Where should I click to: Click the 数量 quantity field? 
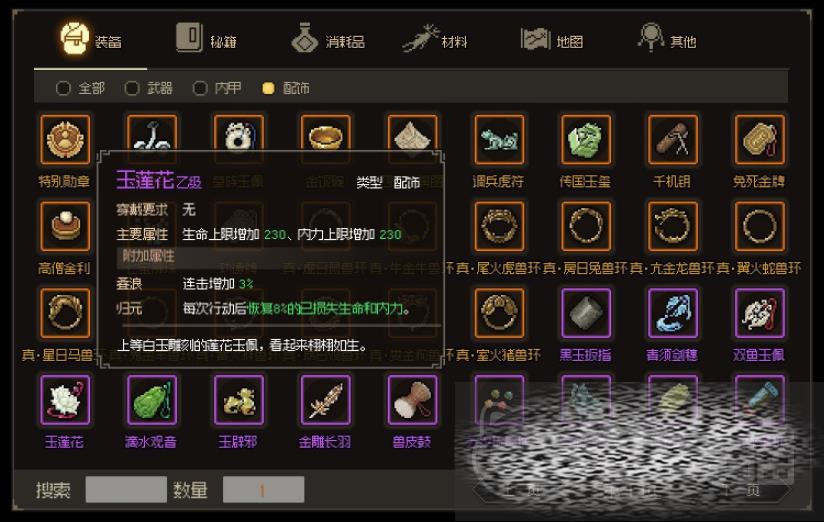pyautogui.click(x=263, y=490)
